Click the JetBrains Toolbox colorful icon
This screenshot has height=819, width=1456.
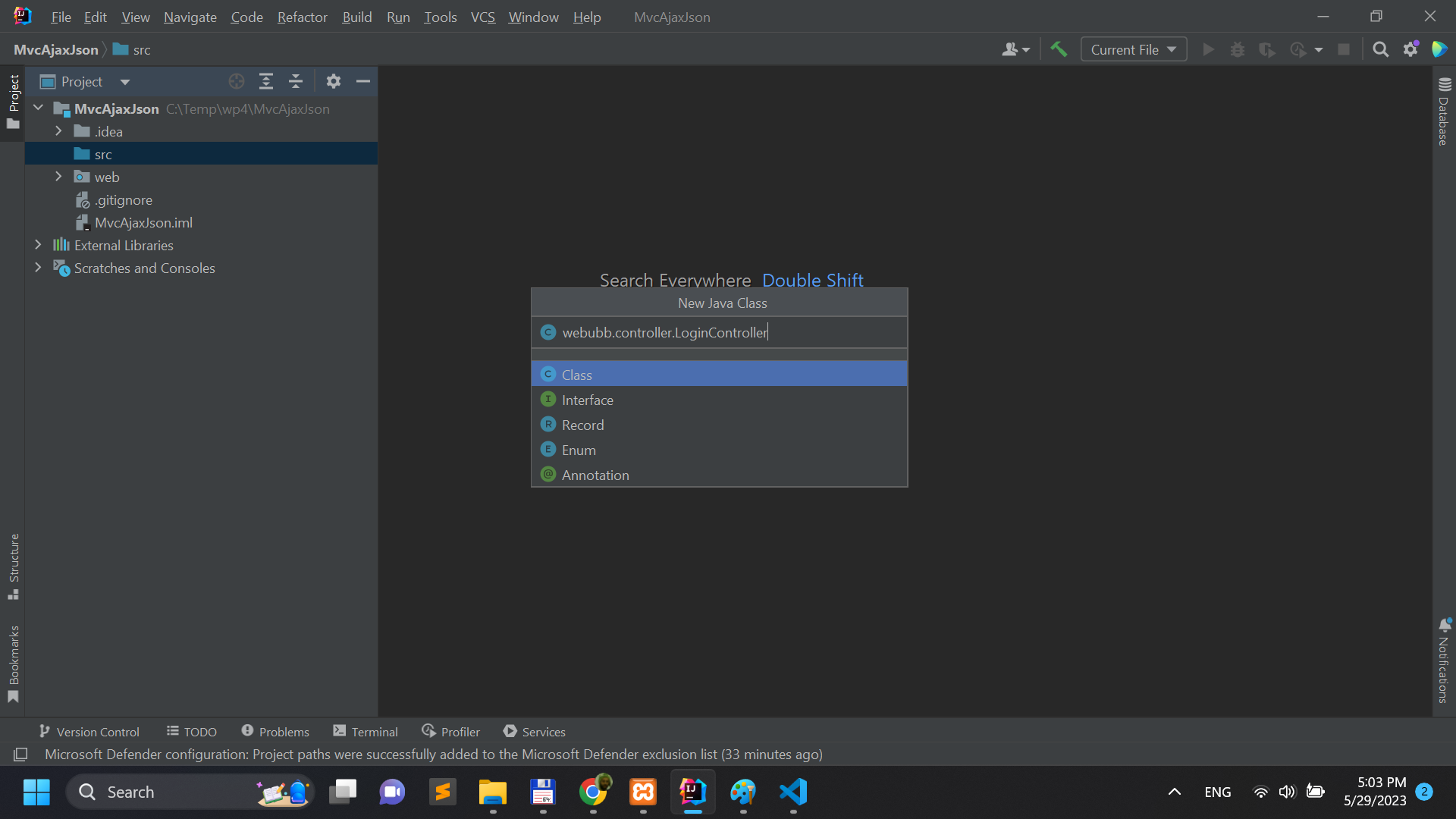1439,49
